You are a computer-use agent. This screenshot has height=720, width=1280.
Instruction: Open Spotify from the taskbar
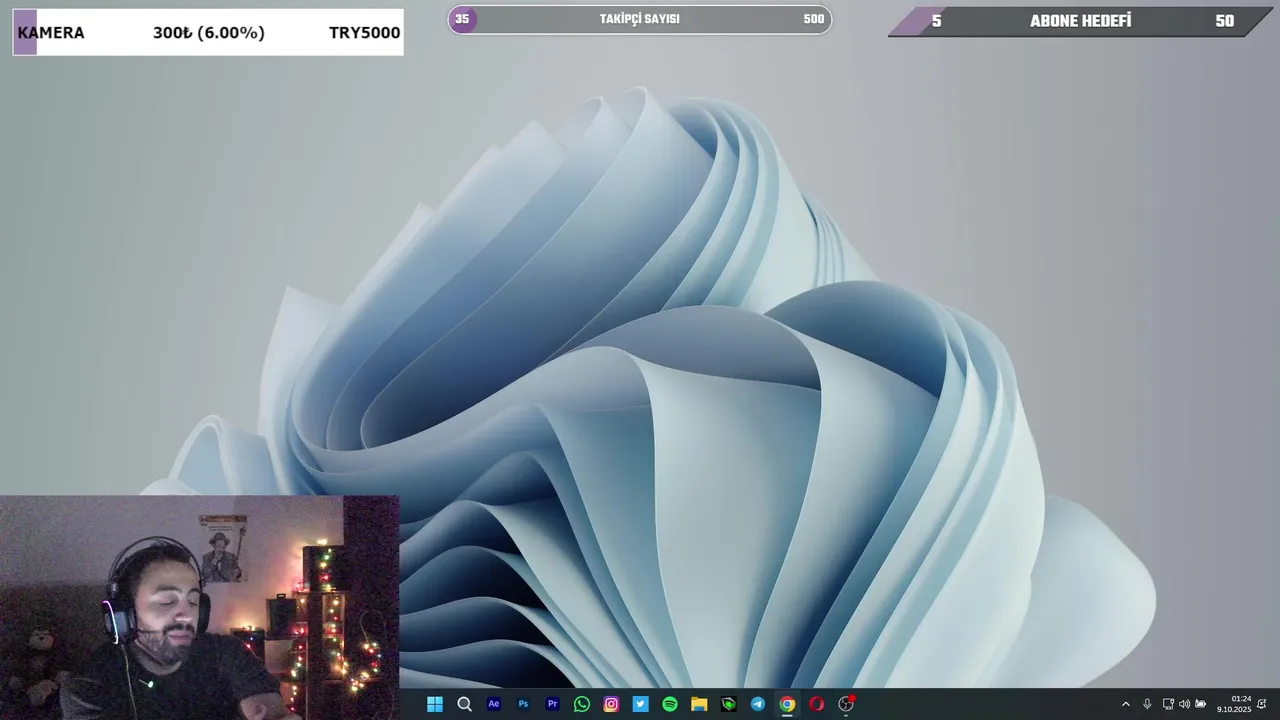(670, 704)
